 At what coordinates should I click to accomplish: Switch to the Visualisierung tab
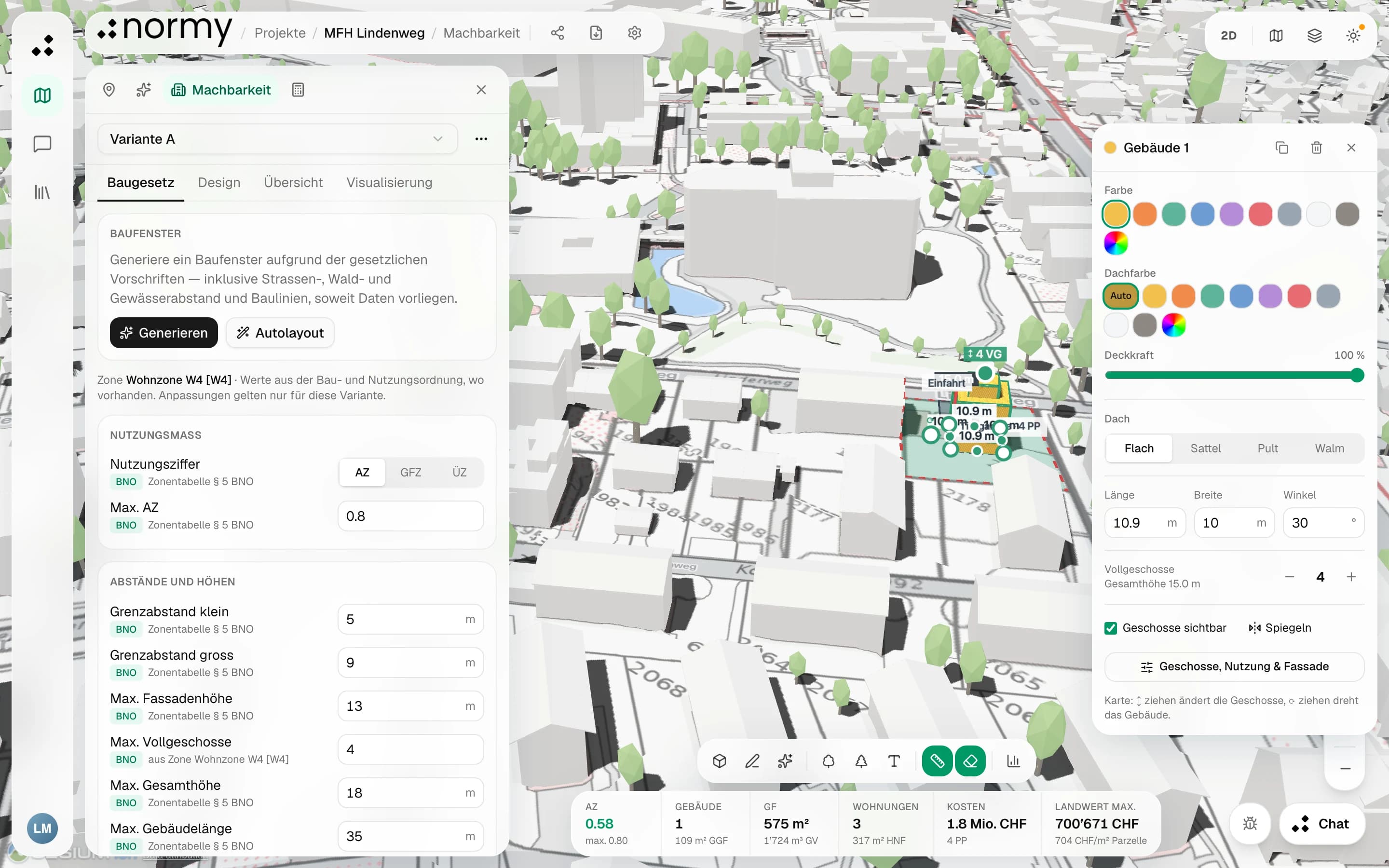tap(389, 183)
